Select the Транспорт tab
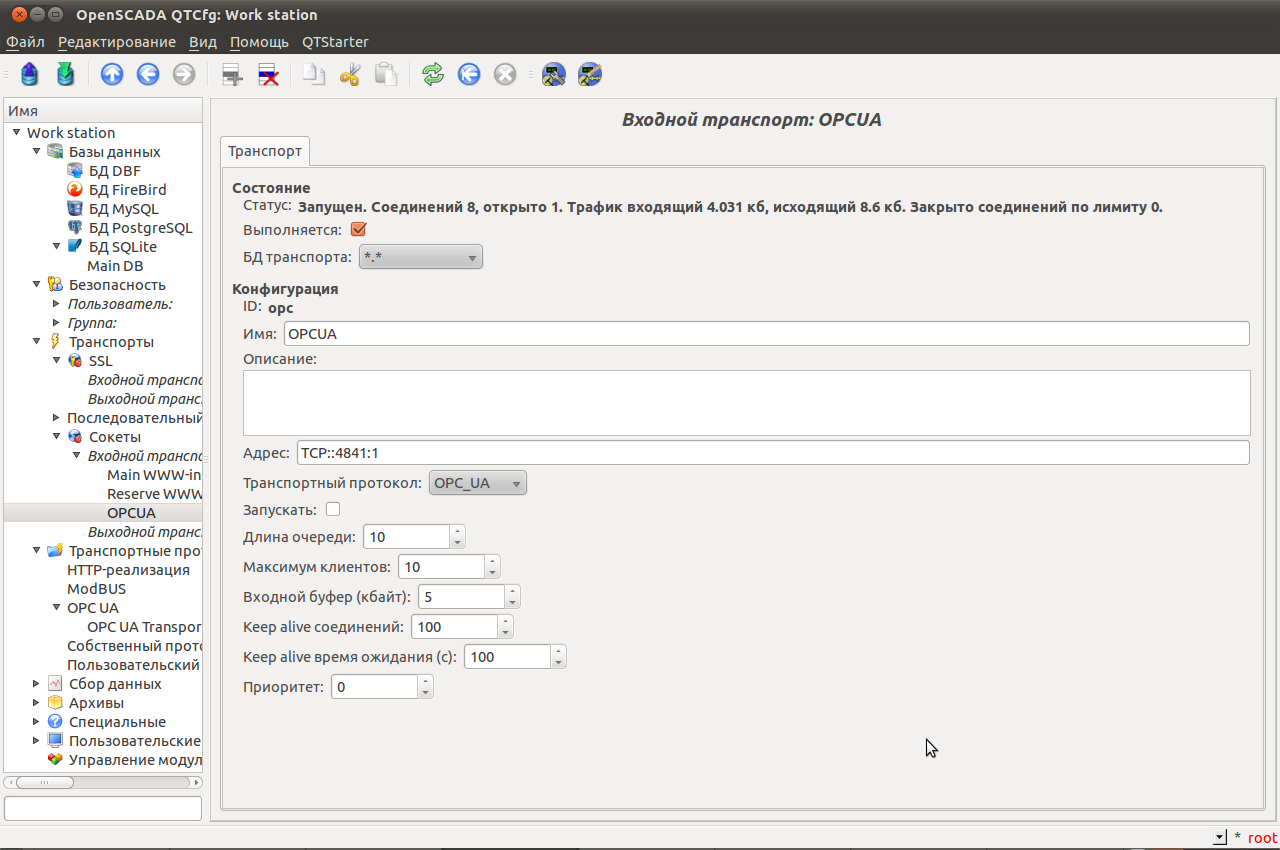 tap(265, 151)
